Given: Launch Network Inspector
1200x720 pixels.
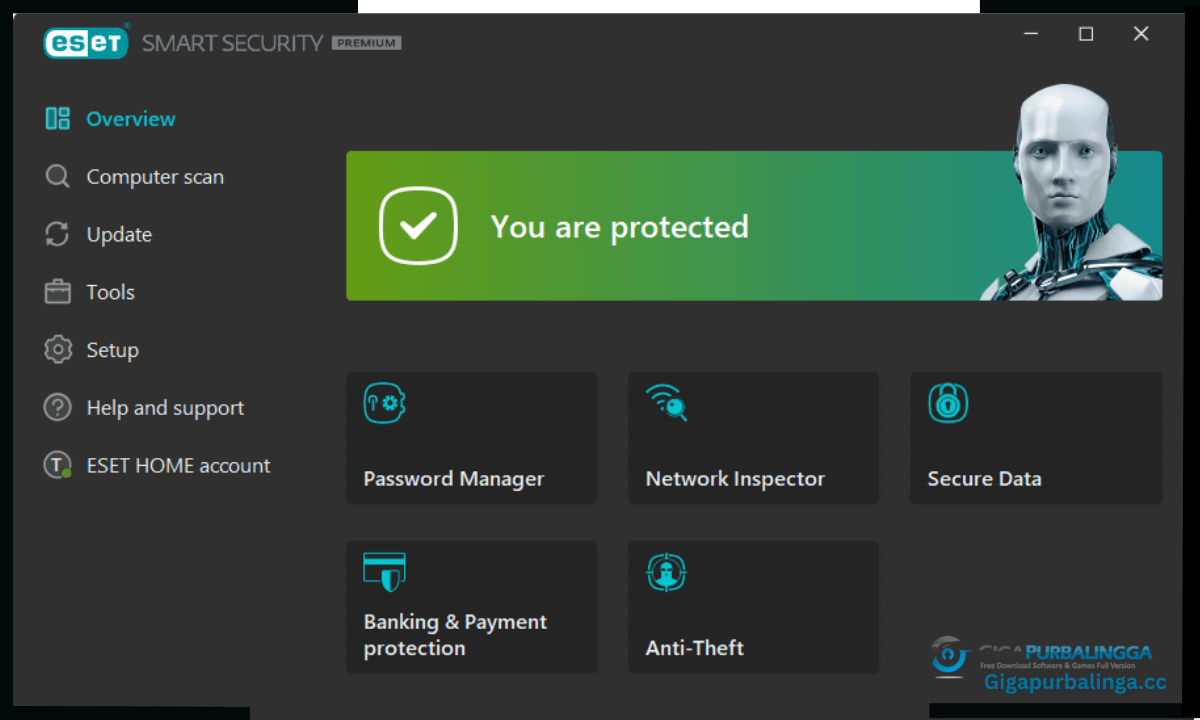Looking at the screenshot, I should 753,438.
